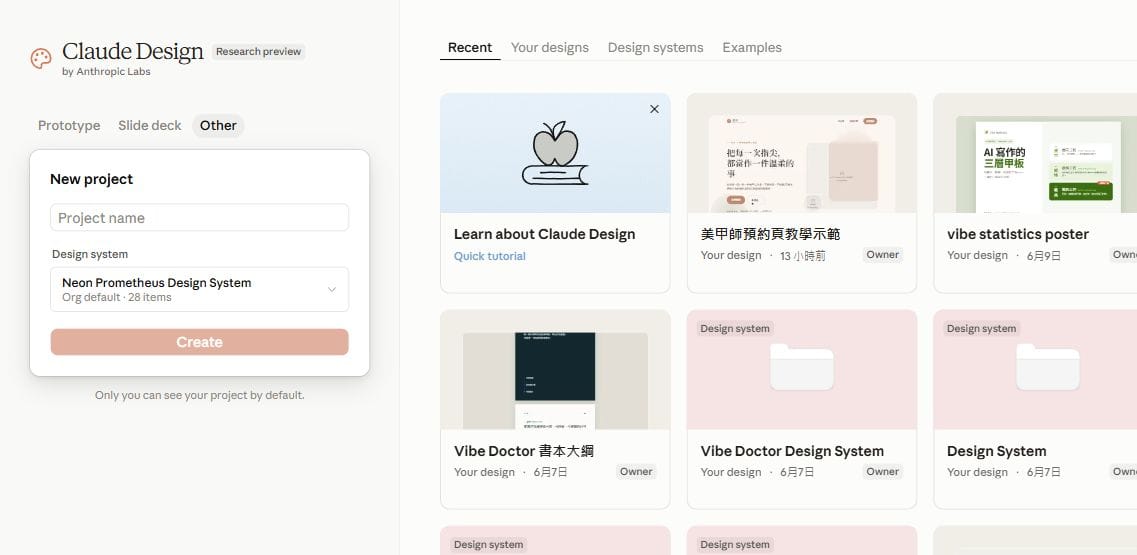Image resolution: width=1137 pixels, height=555 pixels.
Task: Click the Create button
Action: (199, 342)
